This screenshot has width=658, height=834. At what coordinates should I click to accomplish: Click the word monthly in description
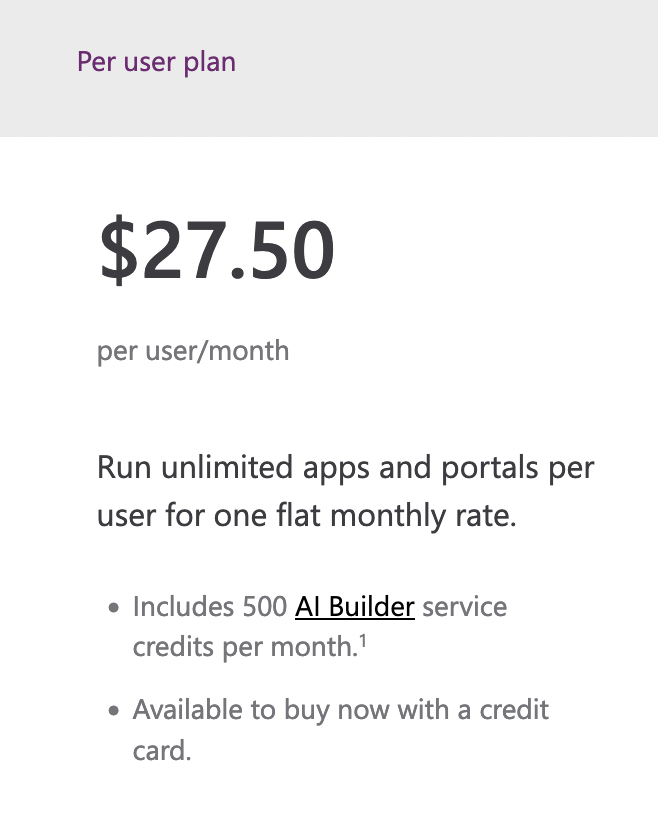point(388,516)
